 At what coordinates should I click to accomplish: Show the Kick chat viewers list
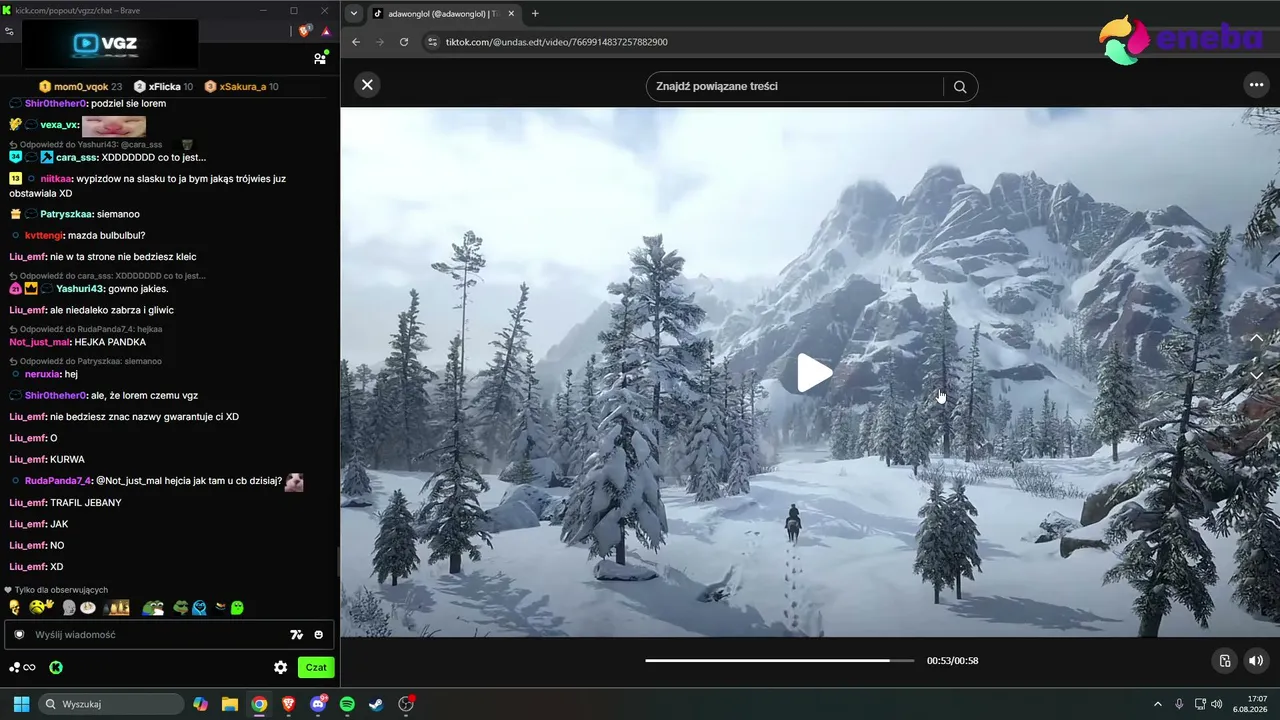coord(320,58)
